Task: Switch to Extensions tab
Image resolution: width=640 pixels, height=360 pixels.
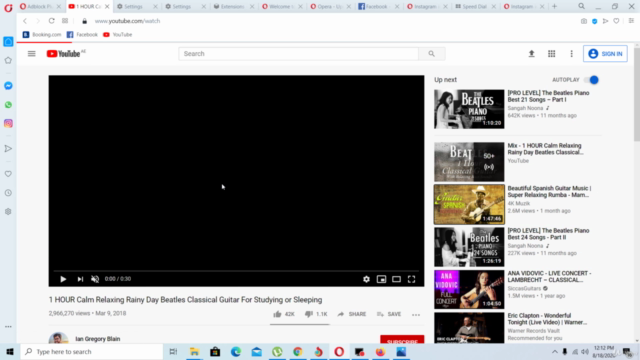Action: pos(233,7)
